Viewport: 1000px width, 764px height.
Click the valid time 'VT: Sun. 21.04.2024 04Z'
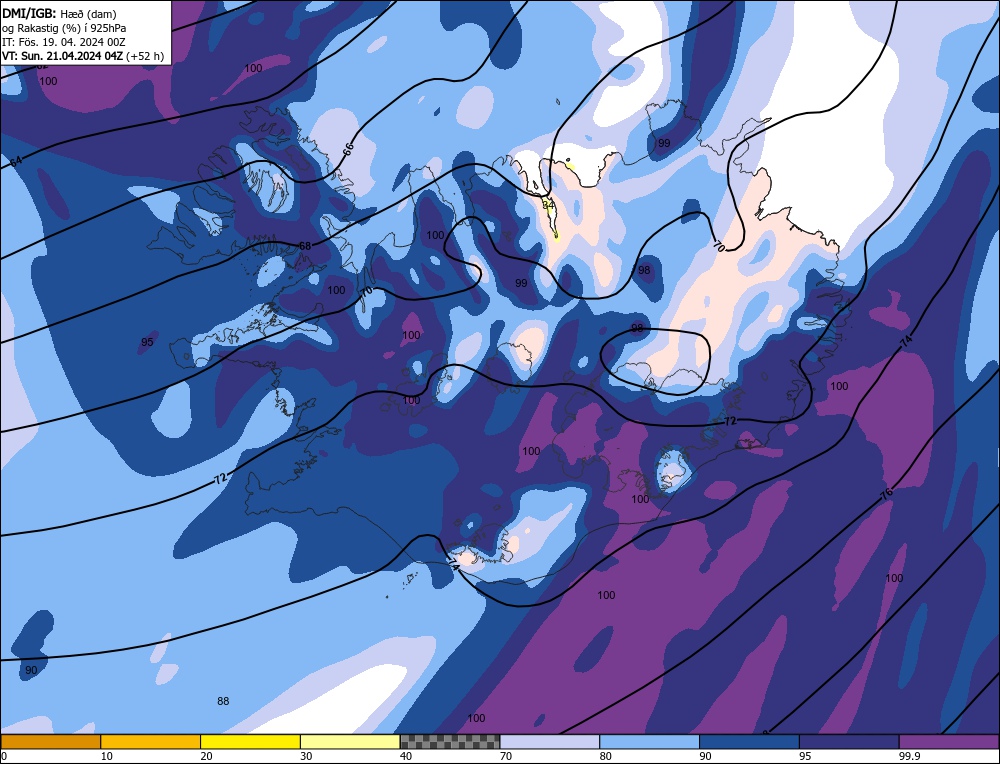tap(62, 56)
